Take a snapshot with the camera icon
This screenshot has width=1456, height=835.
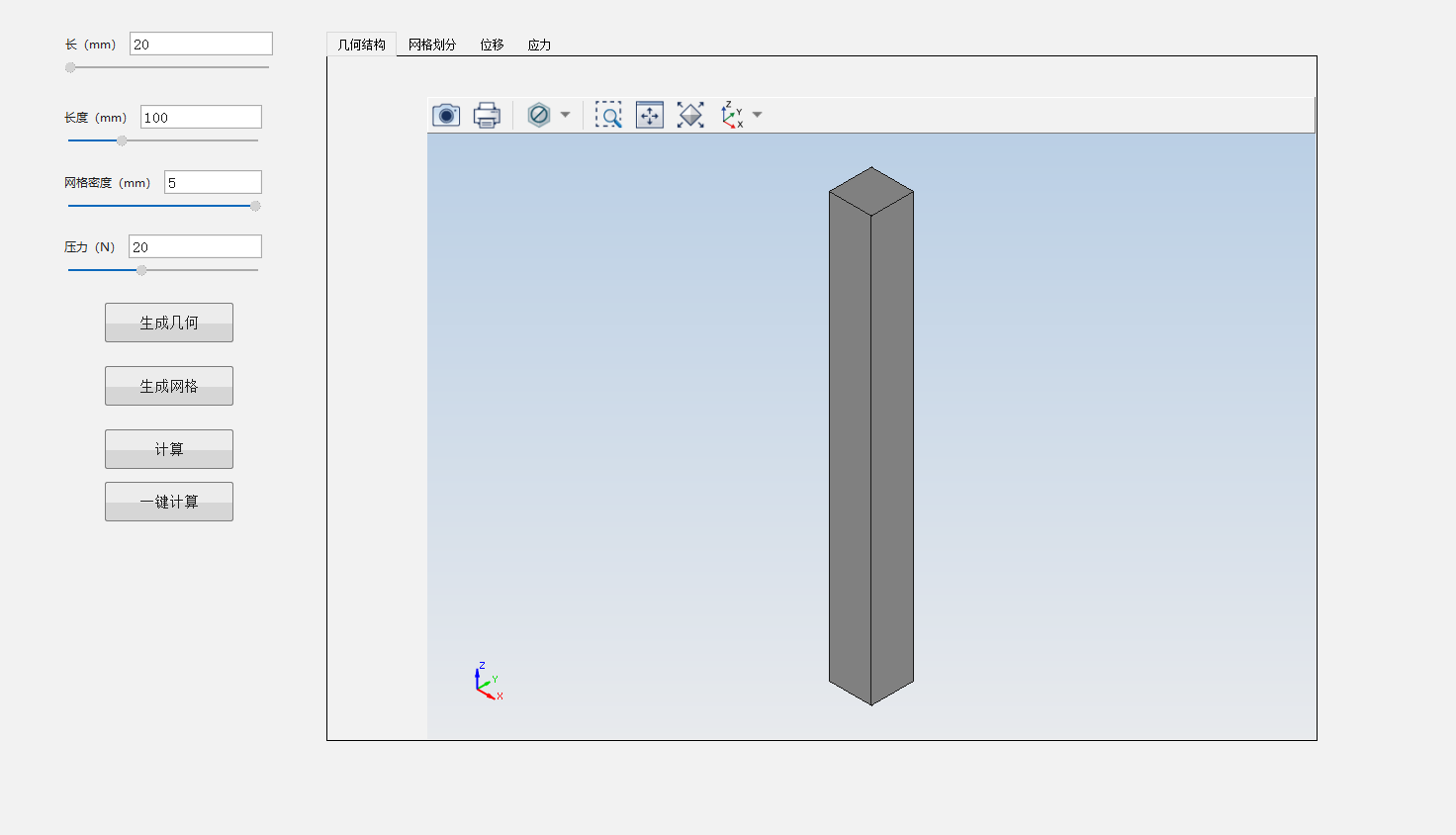tap(446, 115)
